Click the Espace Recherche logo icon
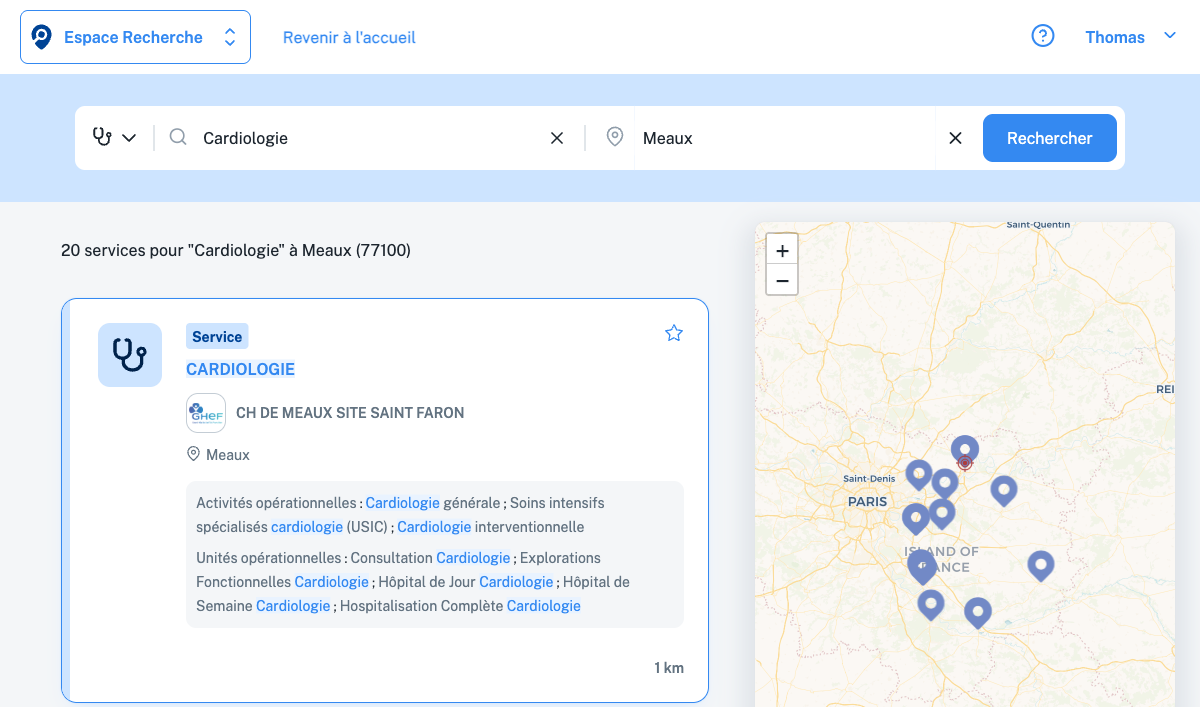1200x707 pixels. point(41,37)
